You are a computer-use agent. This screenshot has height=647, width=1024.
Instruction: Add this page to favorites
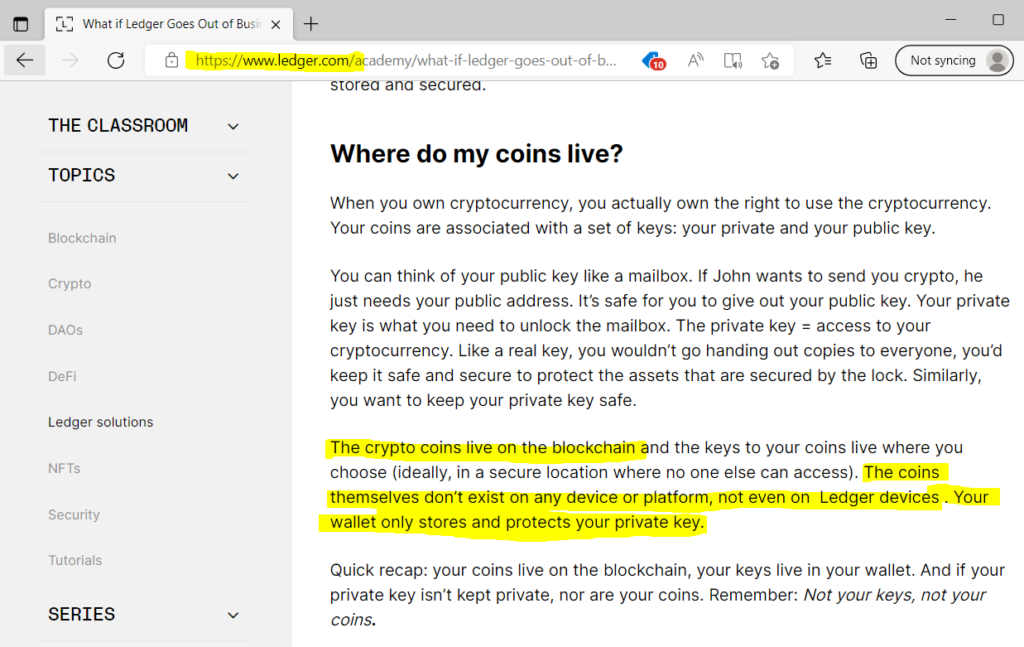pos(770,61)
